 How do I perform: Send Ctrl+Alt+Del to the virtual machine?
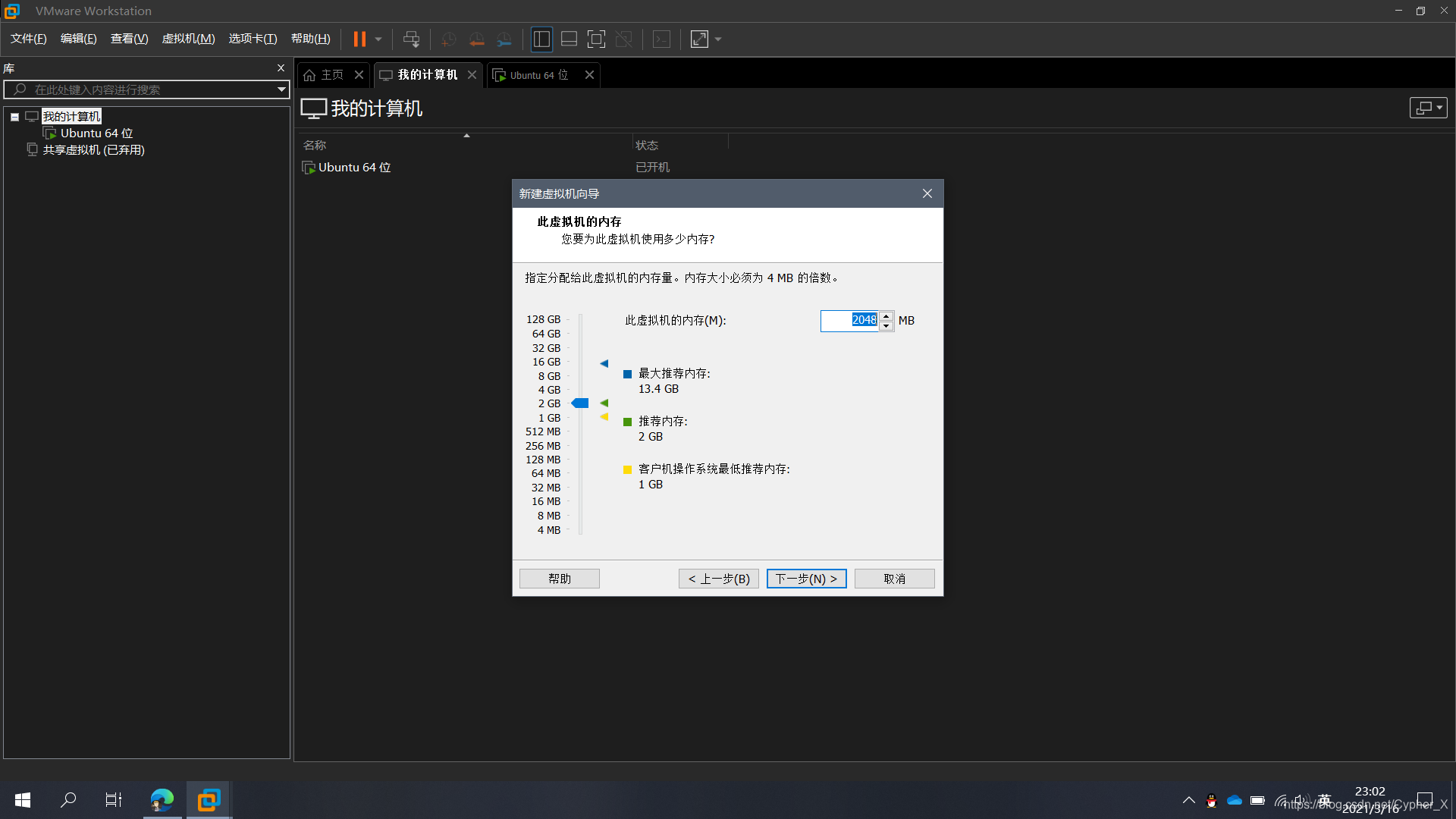(x=411, y=39)
